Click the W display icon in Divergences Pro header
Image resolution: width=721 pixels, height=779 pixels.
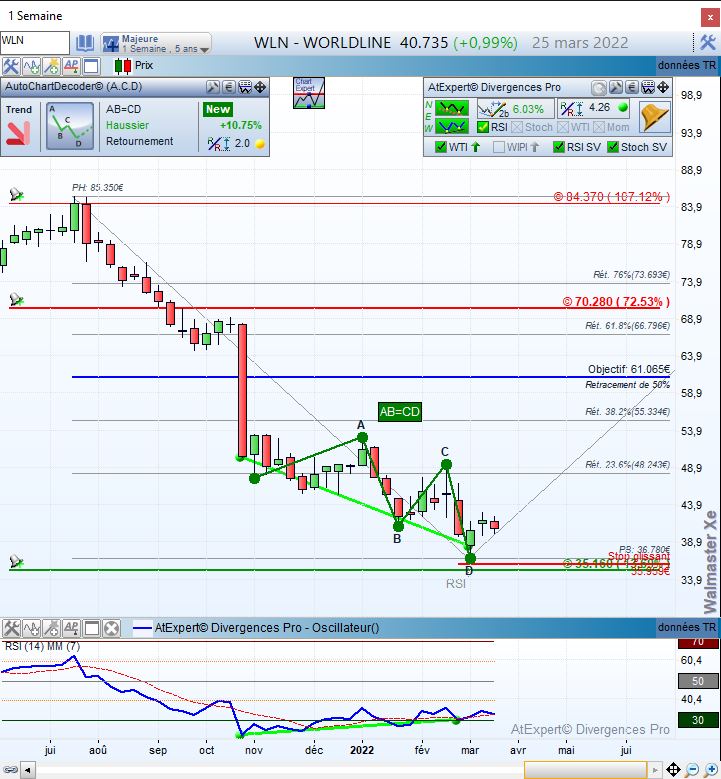[647, 88]
